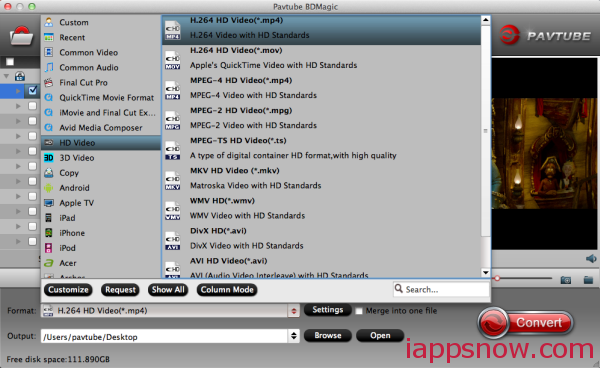Screen dimensions: 600x368
Task: Click the iPod device icon
Action: click(x=49, y=248)
